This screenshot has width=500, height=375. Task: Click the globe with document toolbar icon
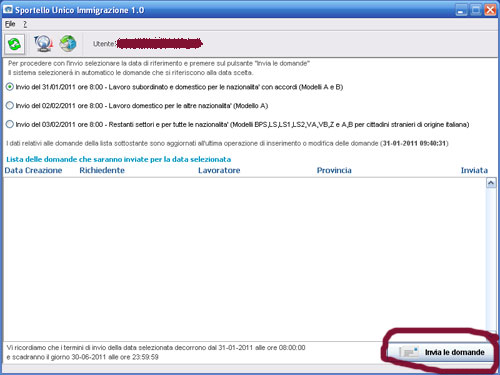click(68, 44)
